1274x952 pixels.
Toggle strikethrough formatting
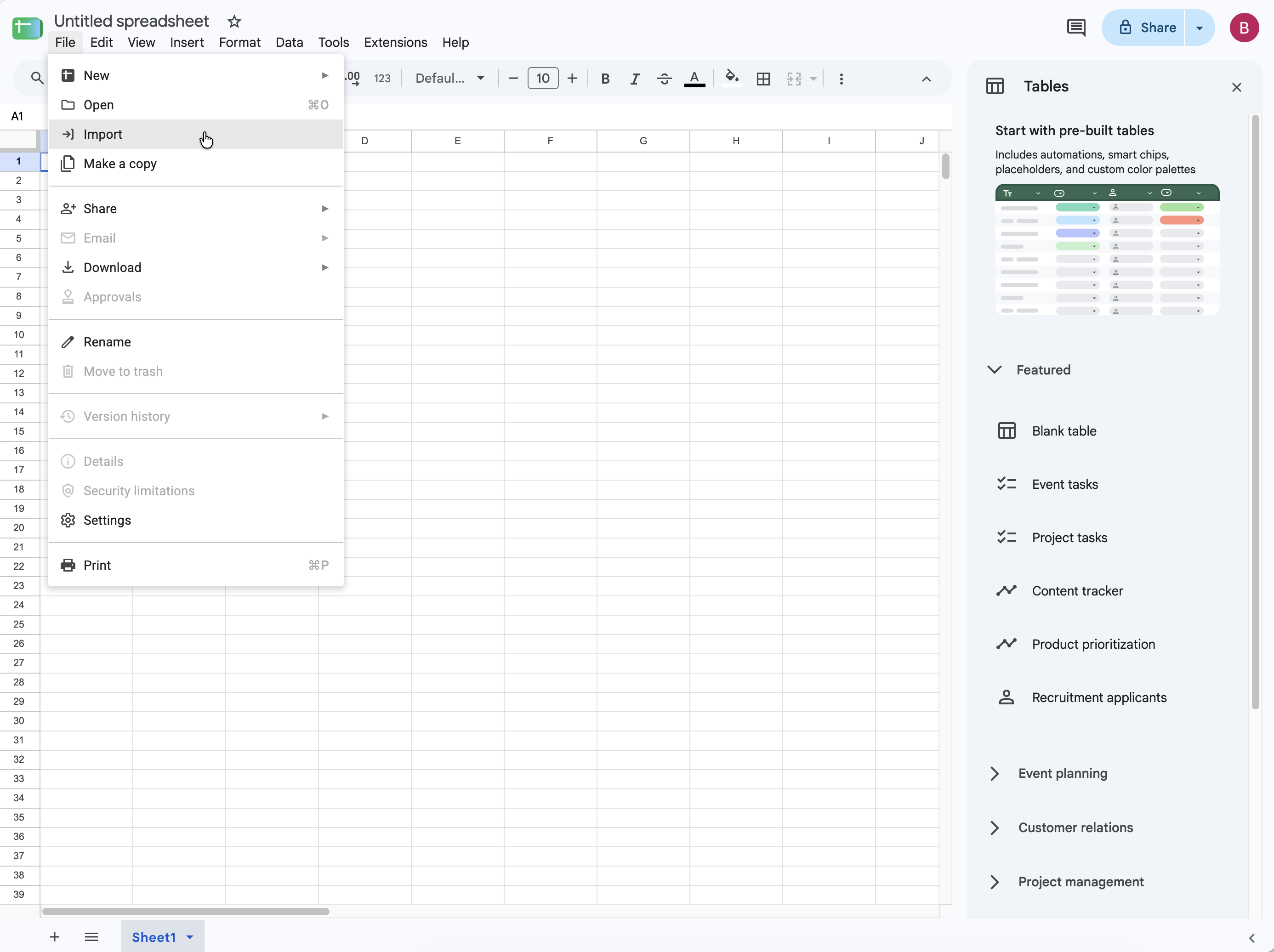[x=664, y=79]
